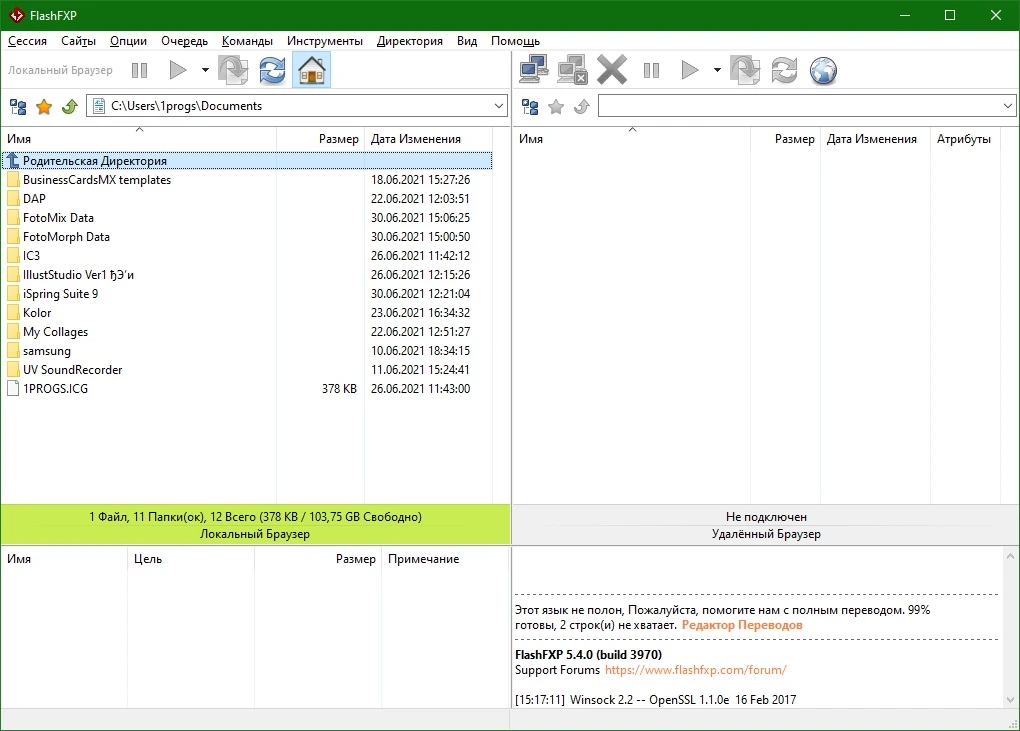Expand the remote path dropdown

click(1008, 106)
